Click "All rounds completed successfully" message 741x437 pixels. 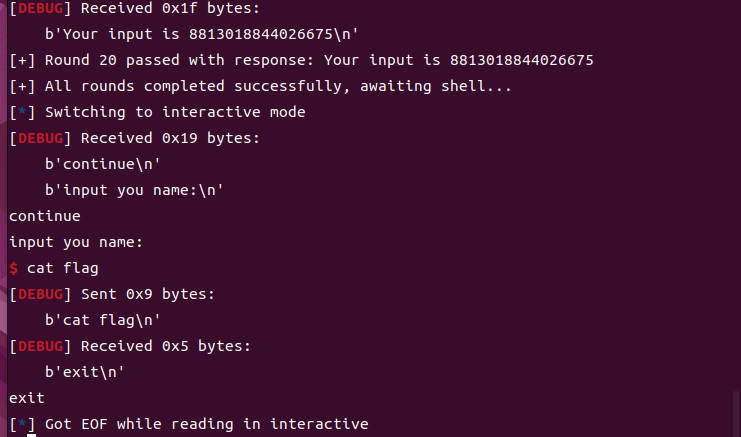tap(260, 87)
